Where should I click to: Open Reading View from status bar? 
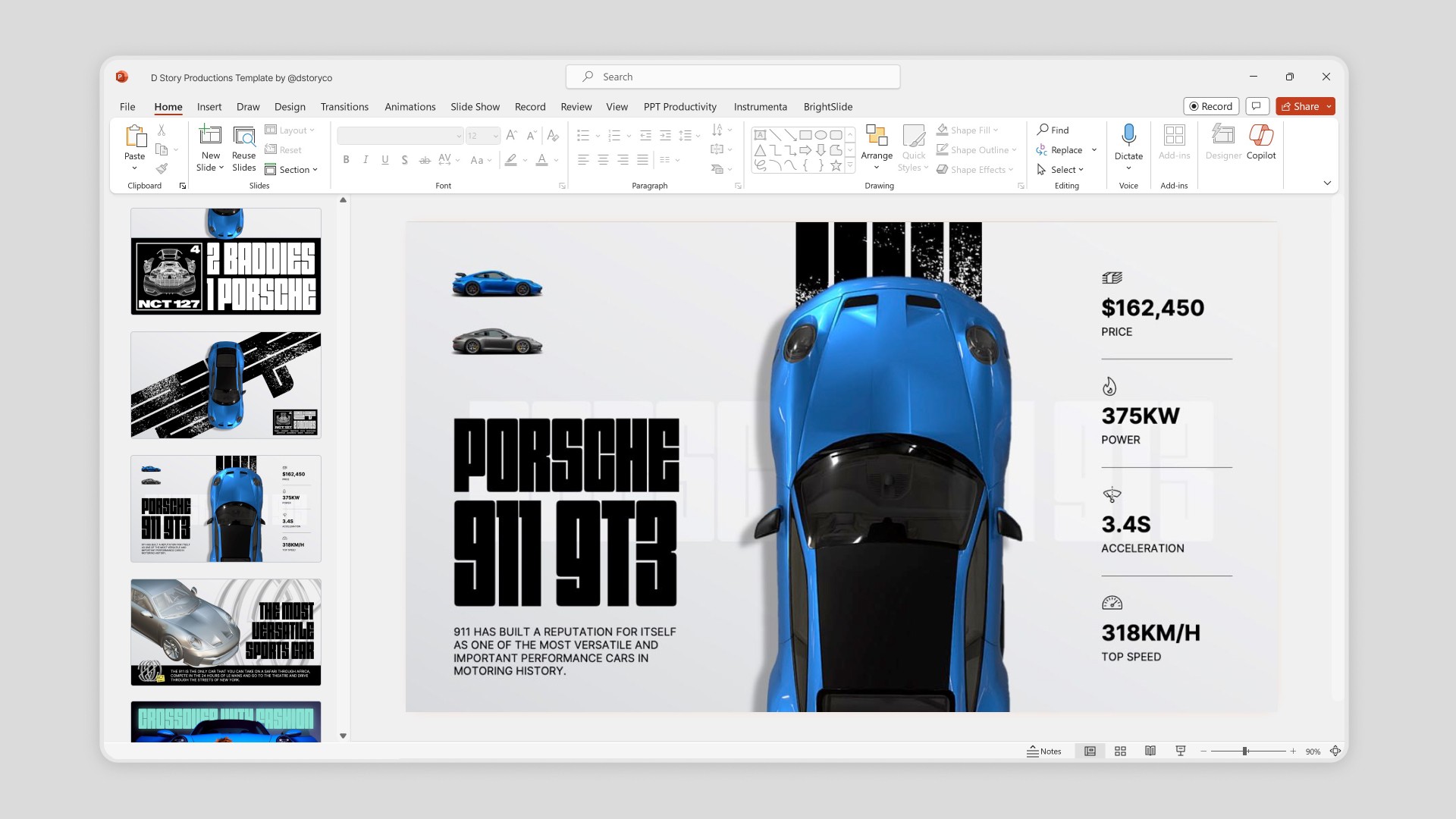tap(1150, 751)
